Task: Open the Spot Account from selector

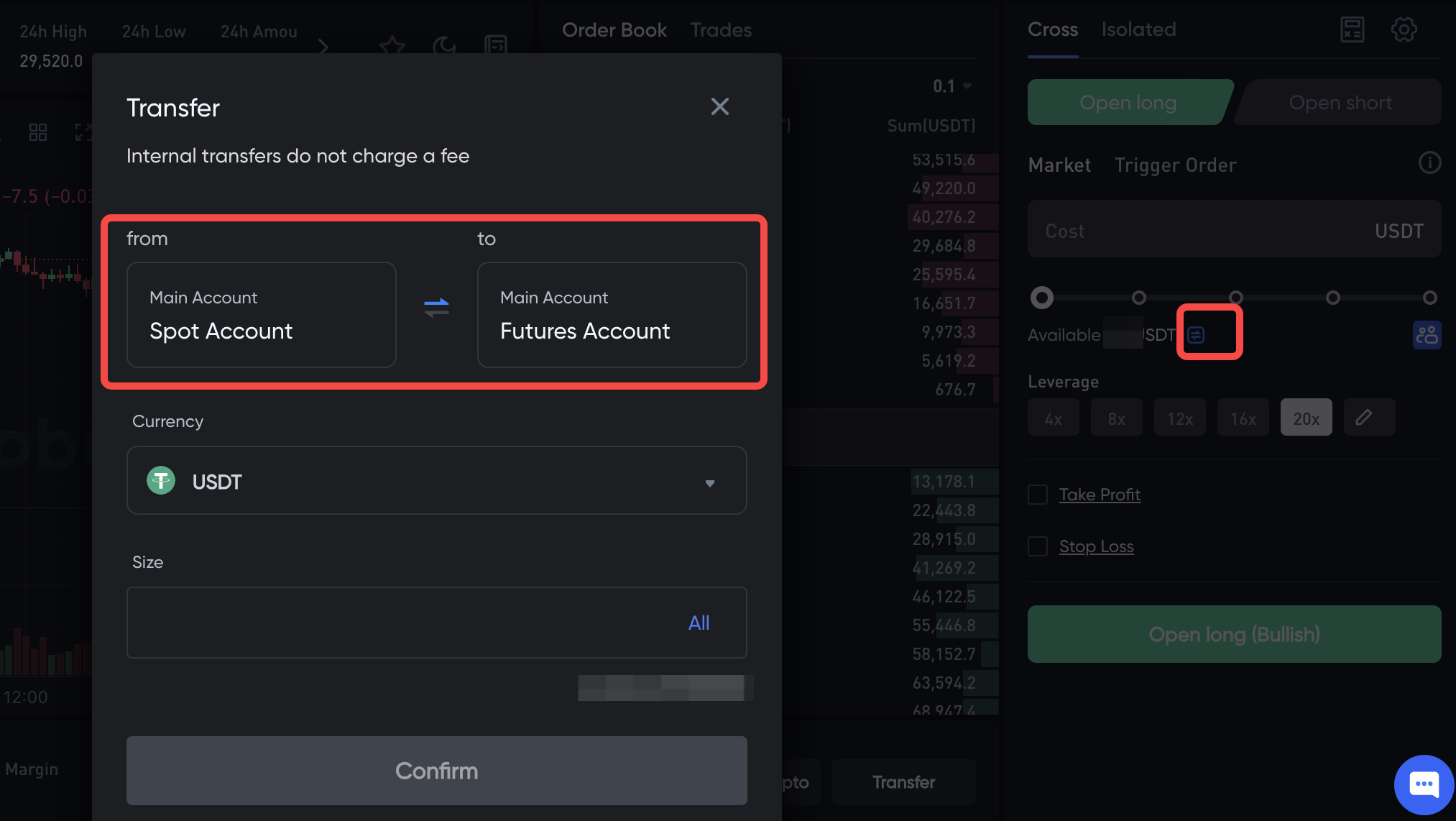Action: (x=261, y=315)
